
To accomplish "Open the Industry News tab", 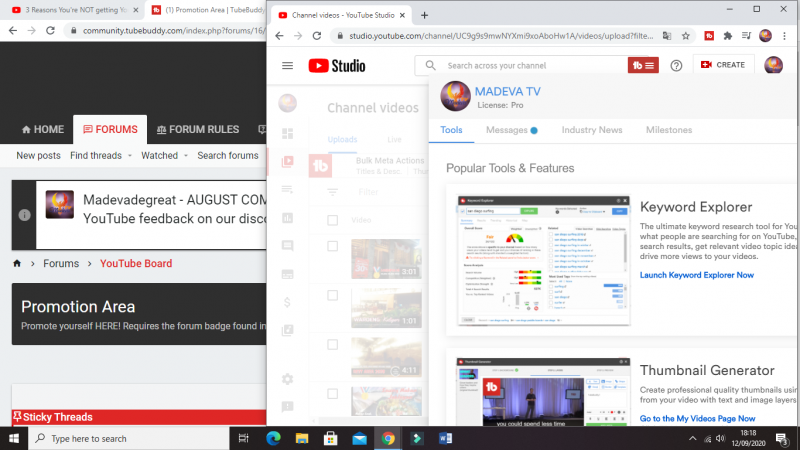I will [x=591, y=130].
